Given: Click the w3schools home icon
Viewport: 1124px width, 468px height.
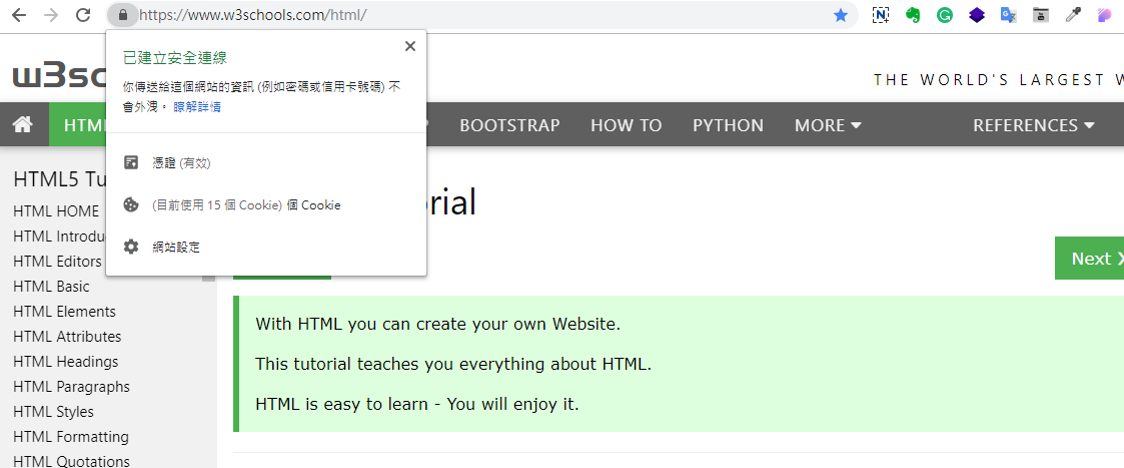Looking at the screenshot, I should (x=23, y=125).
